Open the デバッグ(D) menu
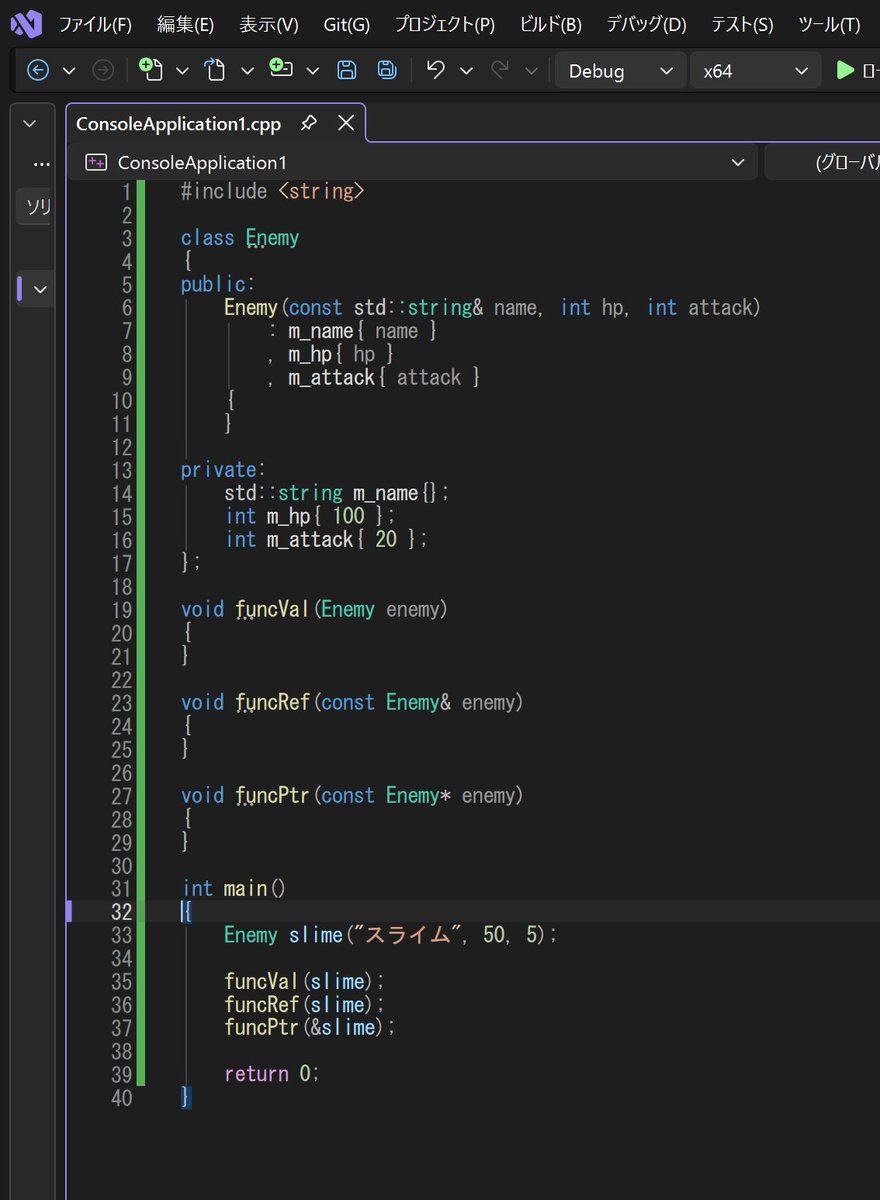This screenshot has width=880, height=1200. click(646, 25)
